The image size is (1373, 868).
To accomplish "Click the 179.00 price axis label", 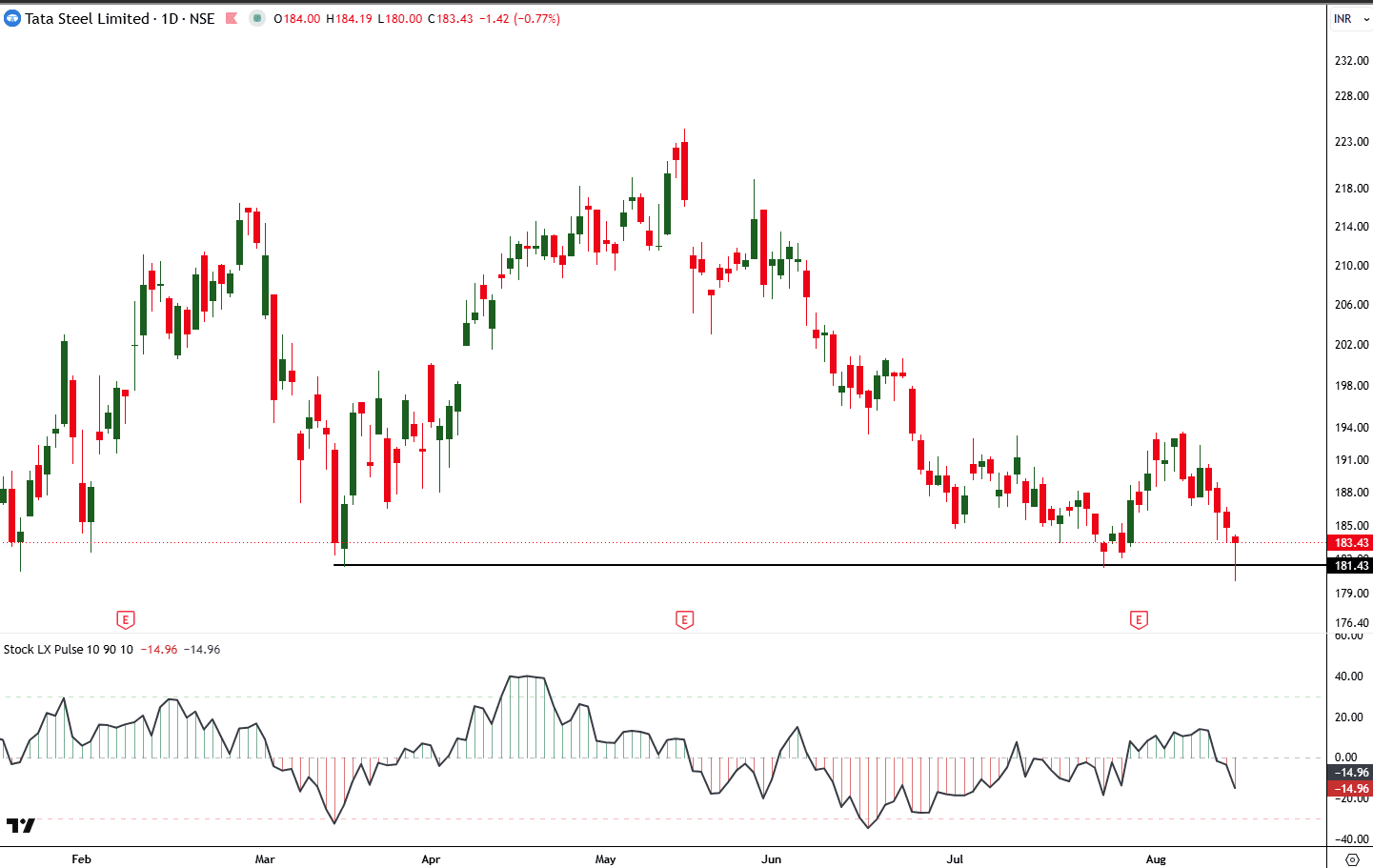I will tap(1351, 594).
